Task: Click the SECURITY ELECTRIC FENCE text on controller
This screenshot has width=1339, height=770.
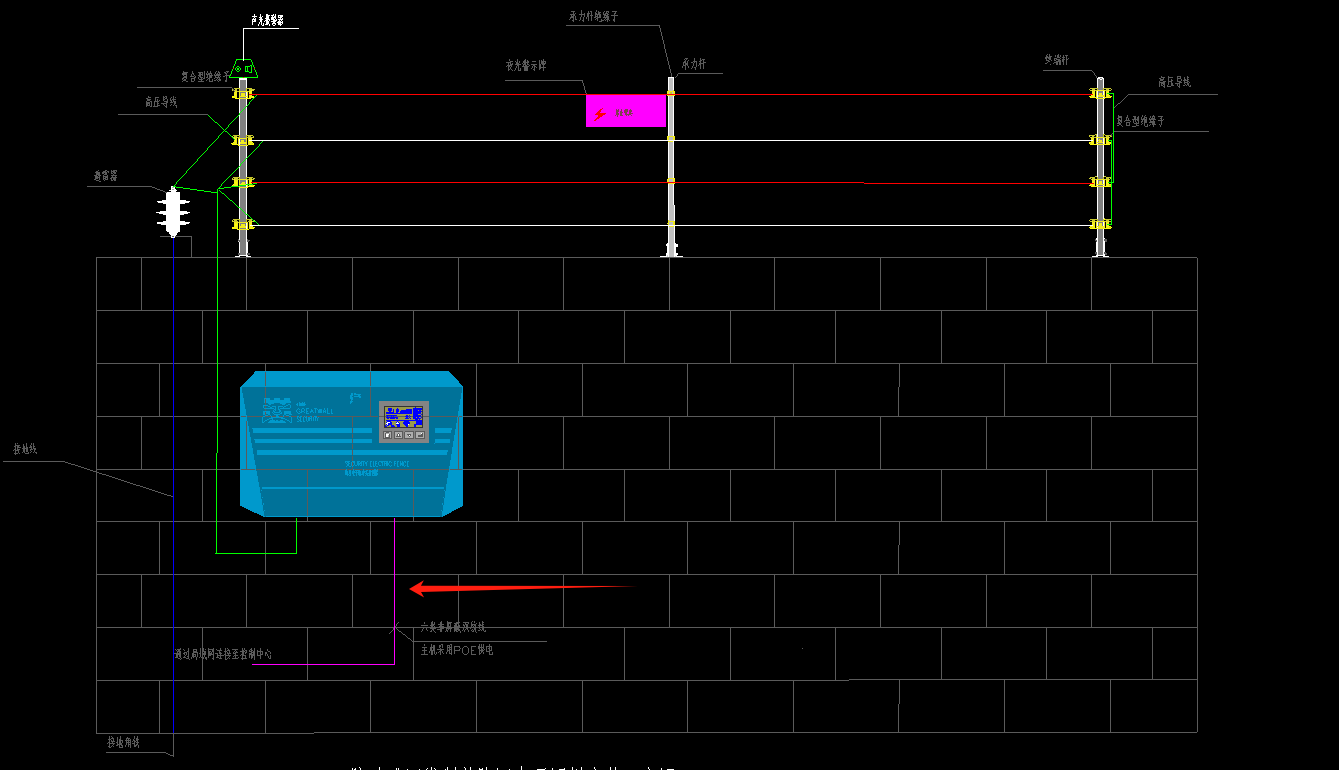Action: point(376,463)
